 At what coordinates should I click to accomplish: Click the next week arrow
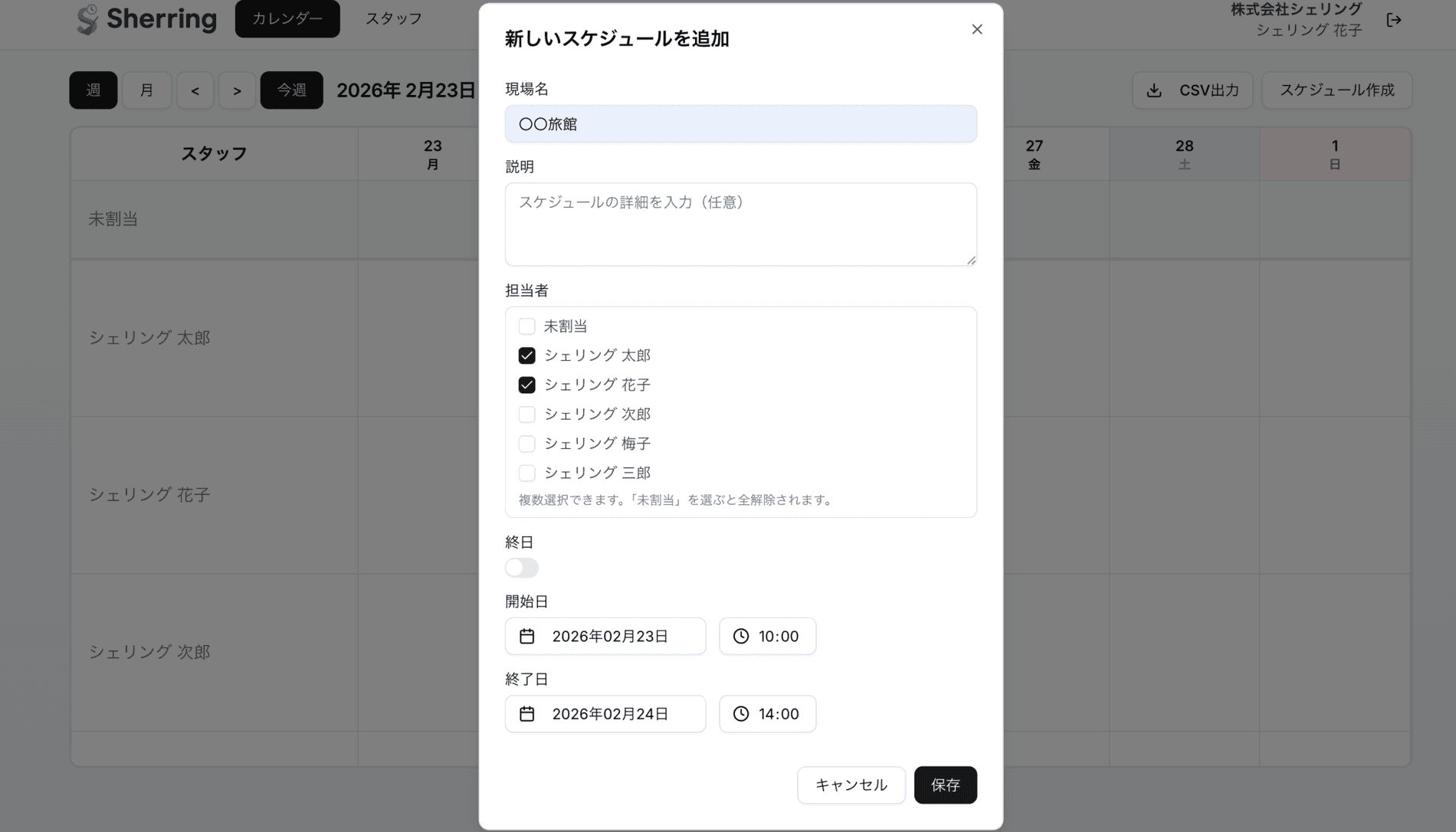237,90
